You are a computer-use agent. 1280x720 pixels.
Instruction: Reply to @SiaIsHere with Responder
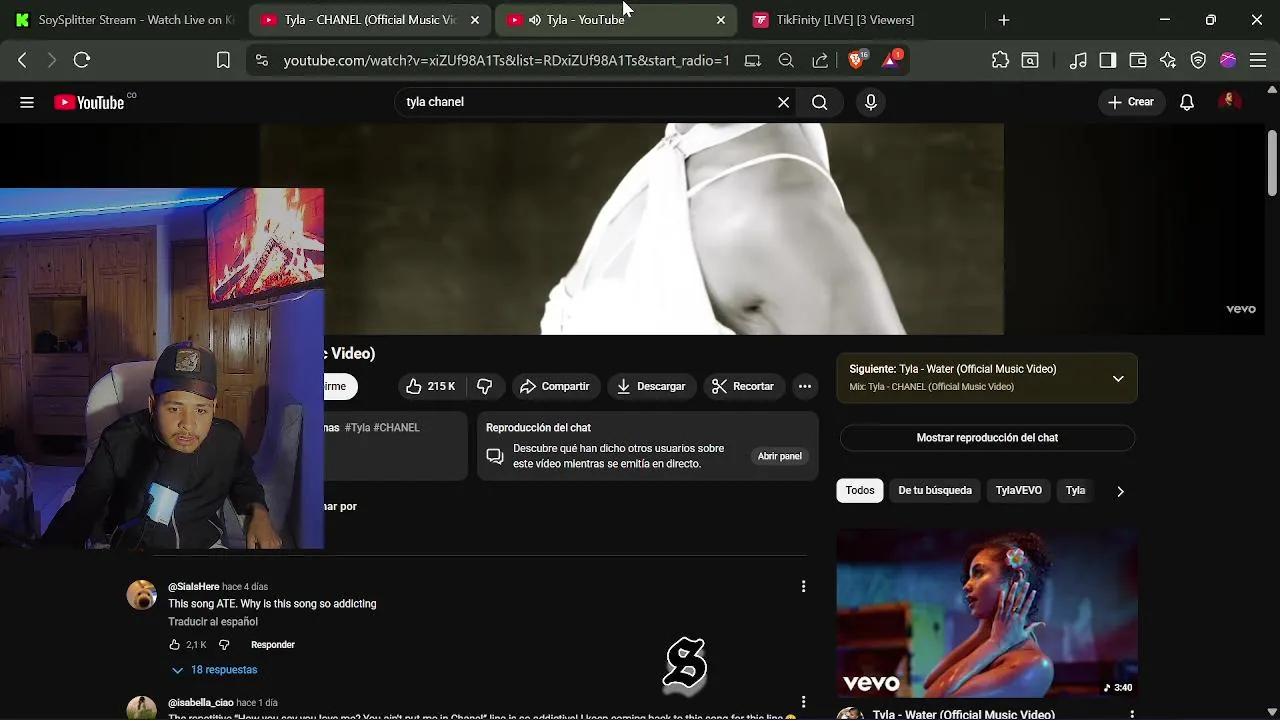click(x=273, y=645)
